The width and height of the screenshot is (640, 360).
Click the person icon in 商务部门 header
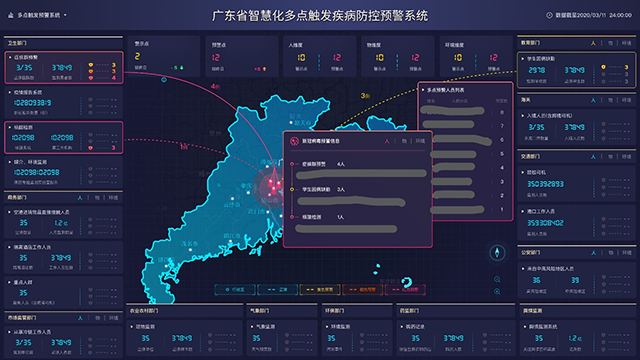(x=80, y=198)
